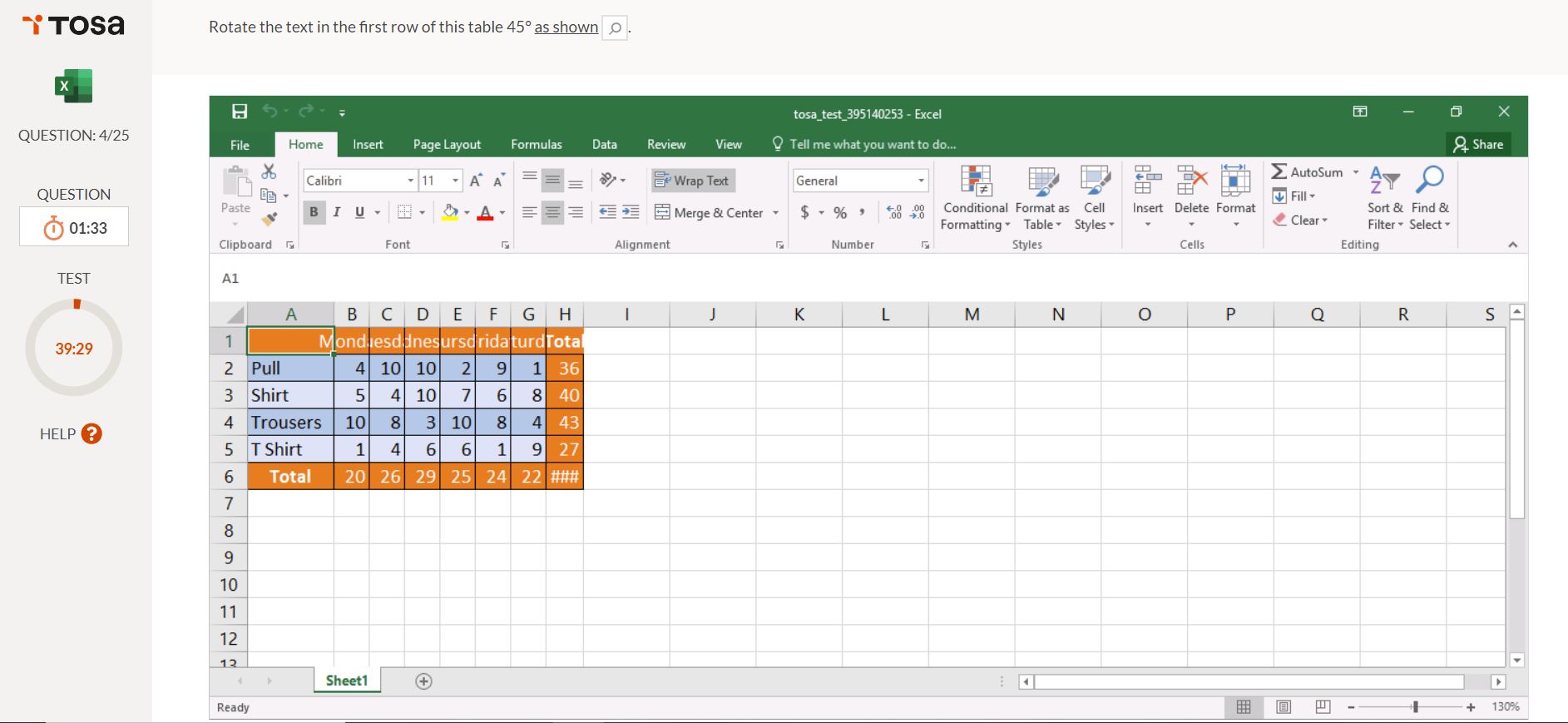1568x723 pixels.
Task: Click the Share button
Action: pyautogui.click(x=1478, y=145)
